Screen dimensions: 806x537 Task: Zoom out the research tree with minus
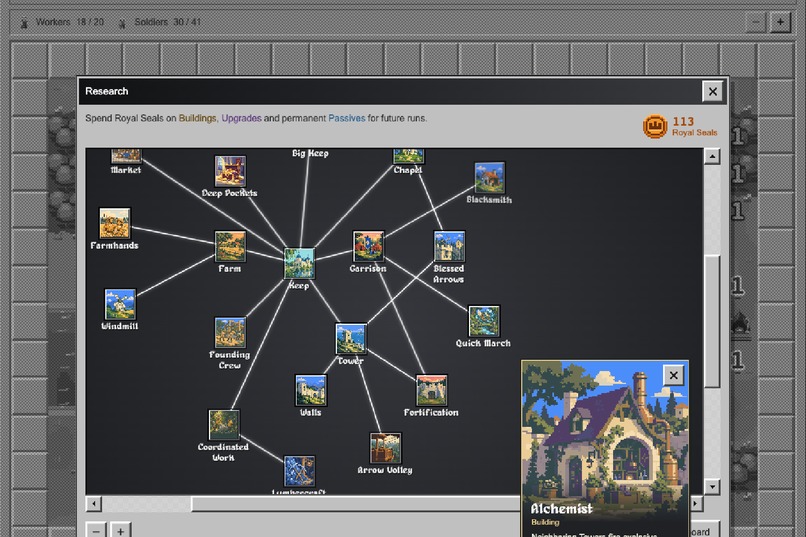click(x=96, y=530)
